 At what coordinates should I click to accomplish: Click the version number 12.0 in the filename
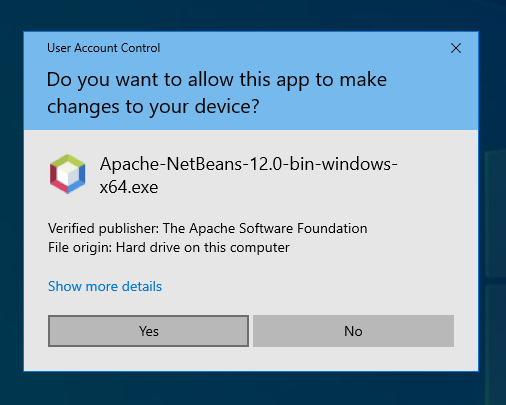[266, 164]
